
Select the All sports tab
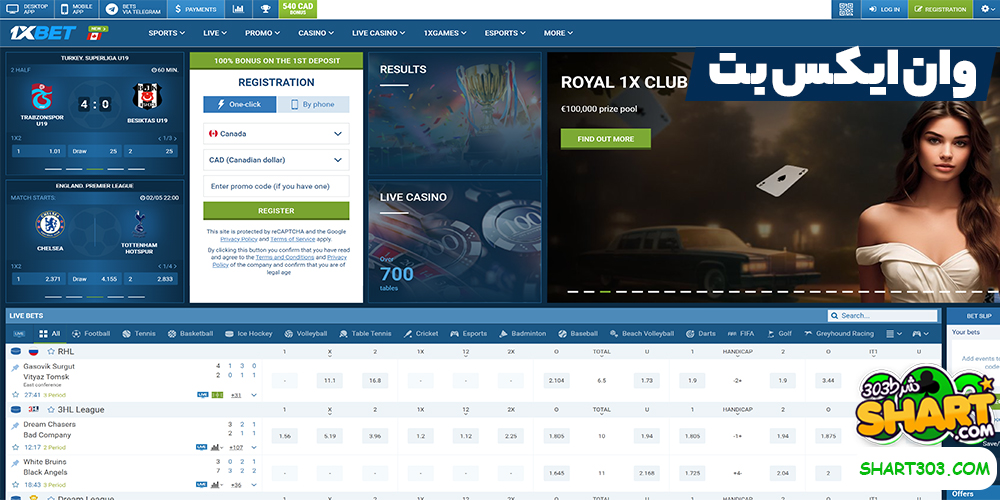50,334
